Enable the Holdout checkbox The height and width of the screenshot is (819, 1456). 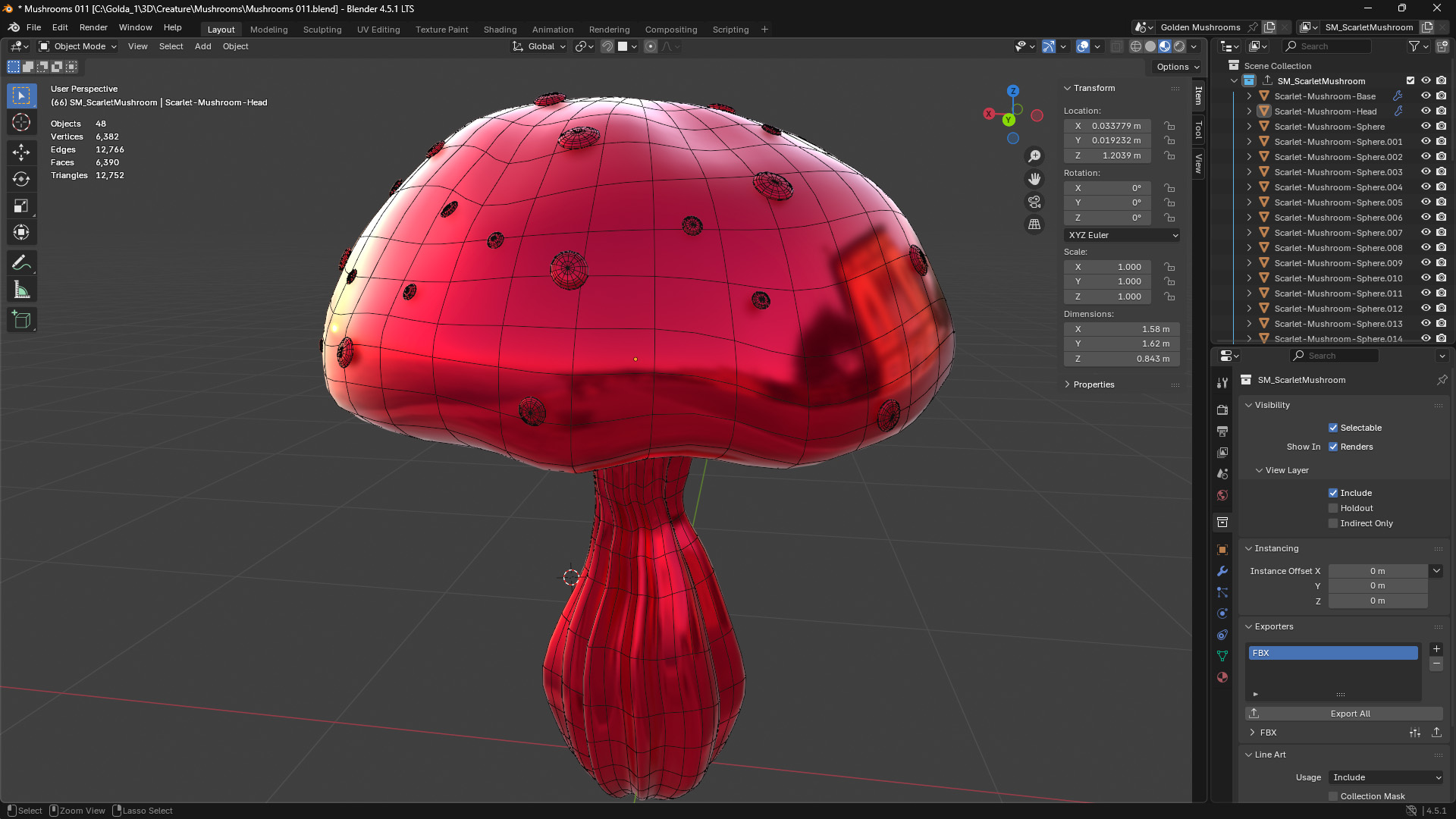[x=1333, y=508]
